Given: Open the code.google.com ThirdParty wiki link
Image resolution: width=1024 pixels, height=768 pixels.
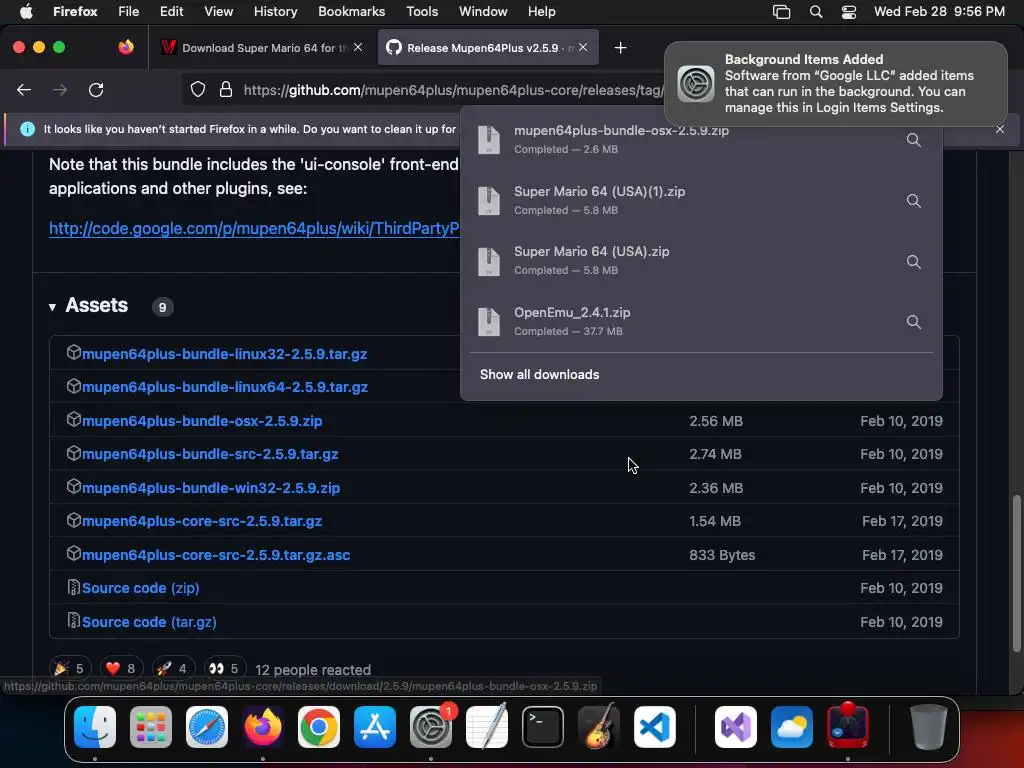Looking at the screenshot, I should pyautogui.click(x=255, y=229).
